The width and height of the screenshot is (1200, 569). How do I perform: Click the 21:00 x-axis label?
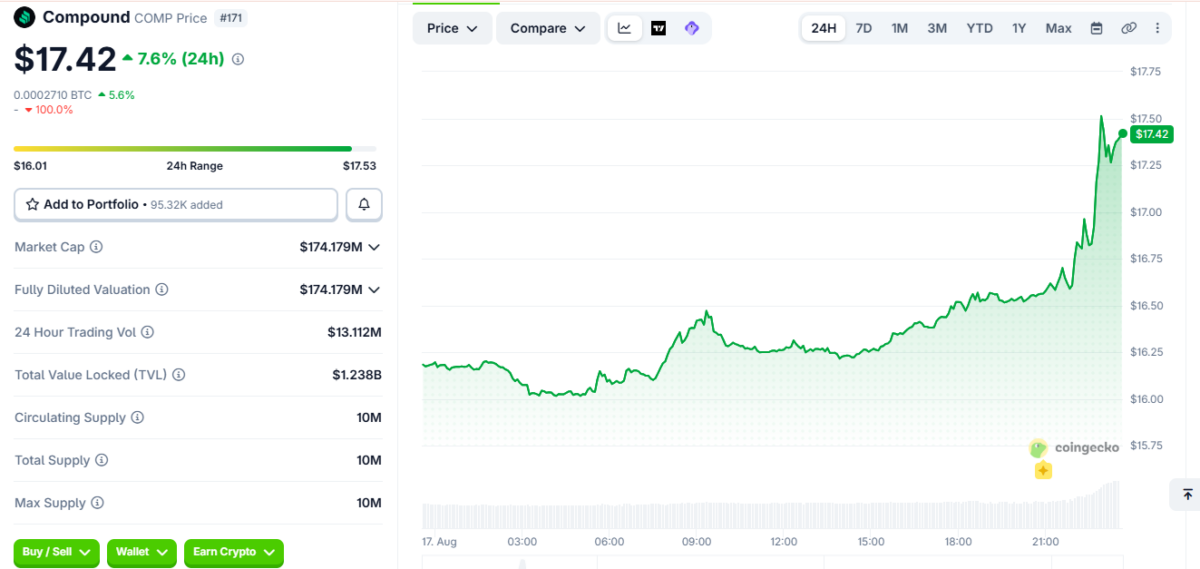(x=1045, y=542)
